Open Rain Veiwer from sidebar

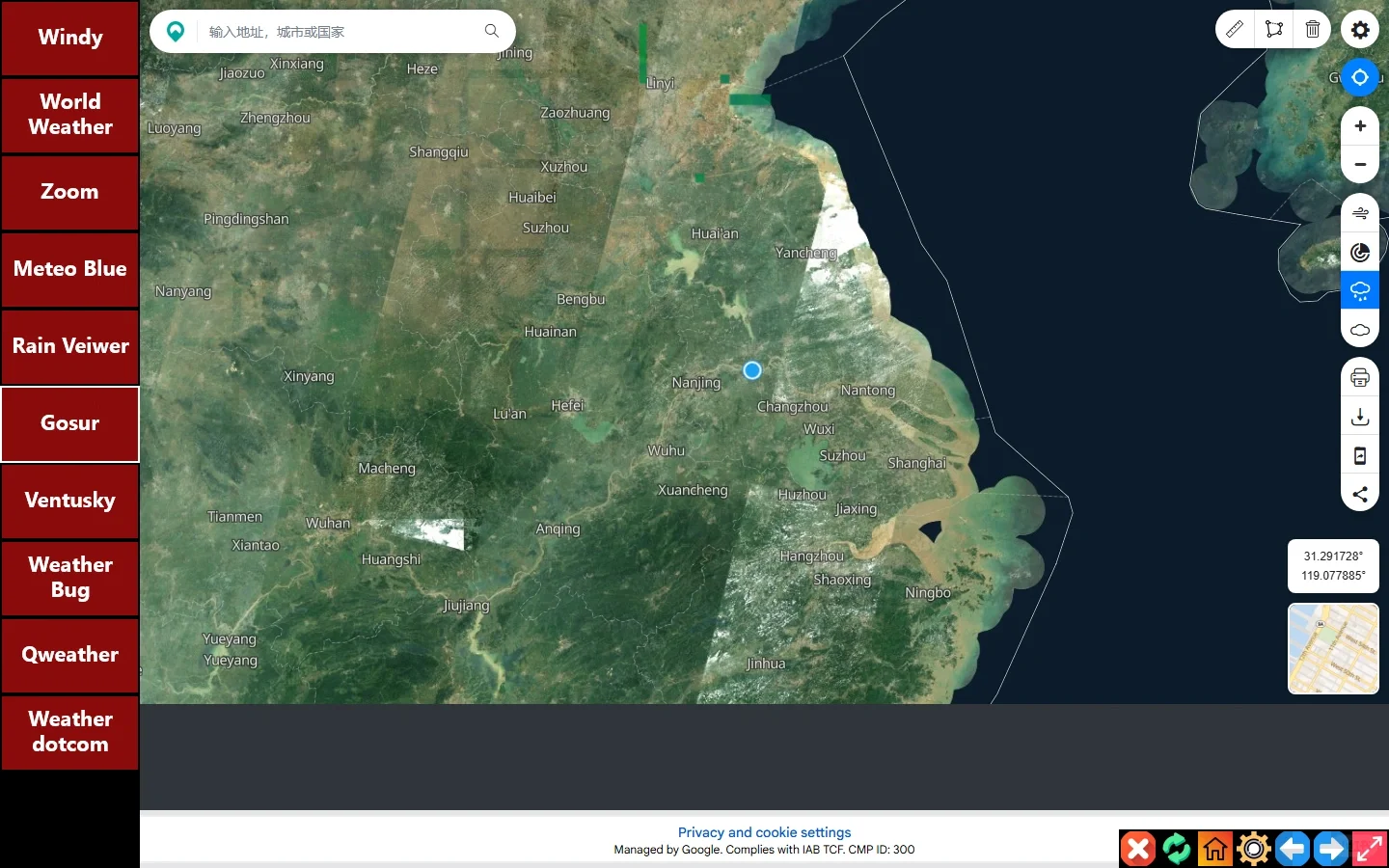click(69, 346)
